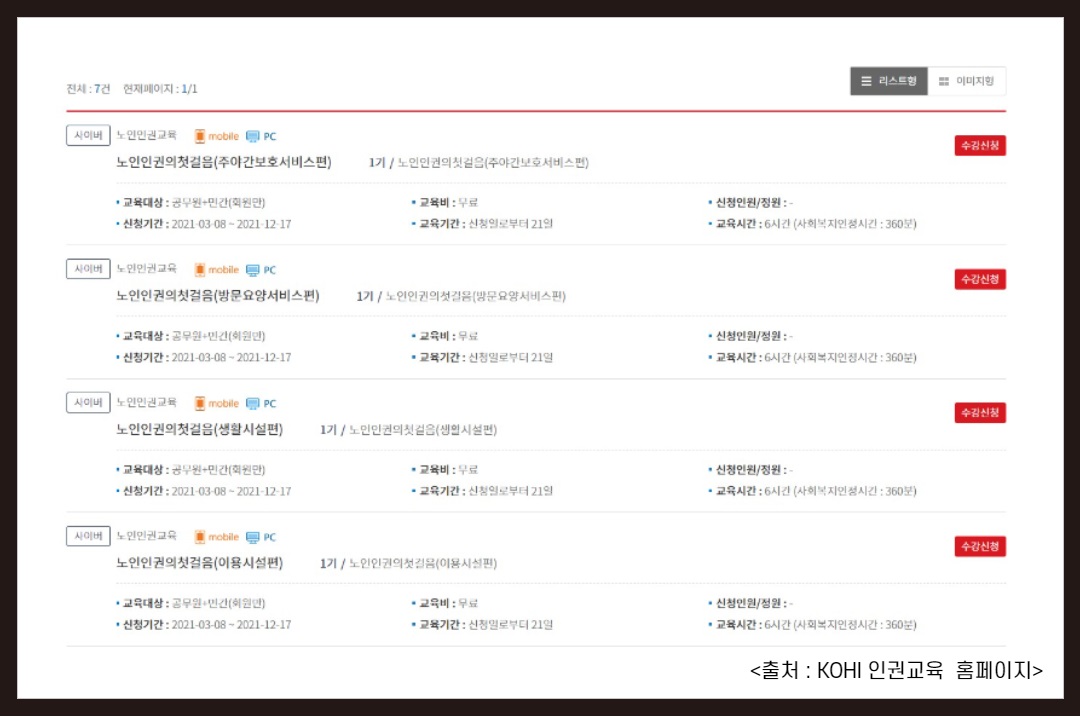
Task: Click 신청인원/정원 text in 주야간보호서비스편 row
Action: point(751,203)
